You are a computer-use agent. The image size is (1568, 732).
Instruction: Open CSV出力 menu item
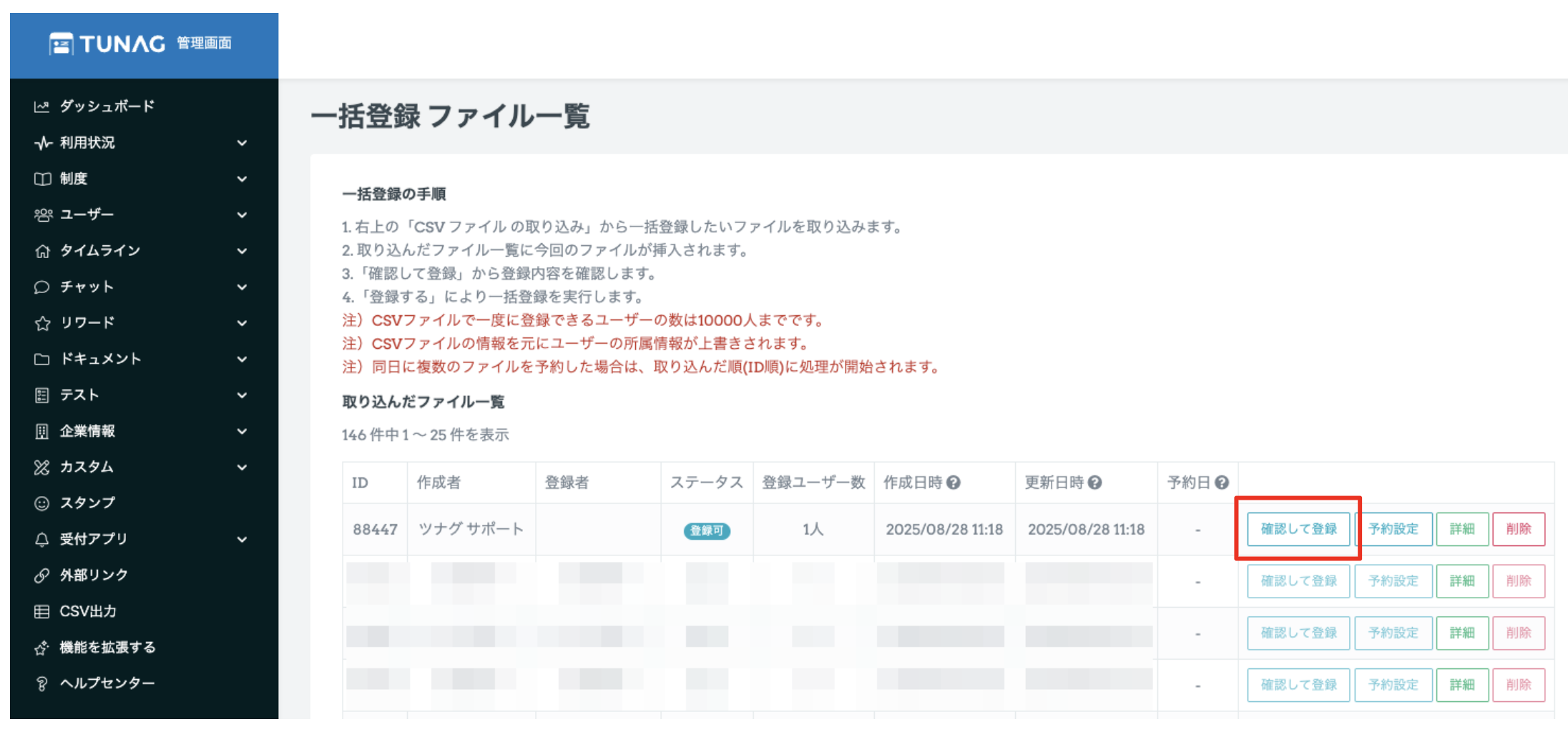(x=88, y=612)
